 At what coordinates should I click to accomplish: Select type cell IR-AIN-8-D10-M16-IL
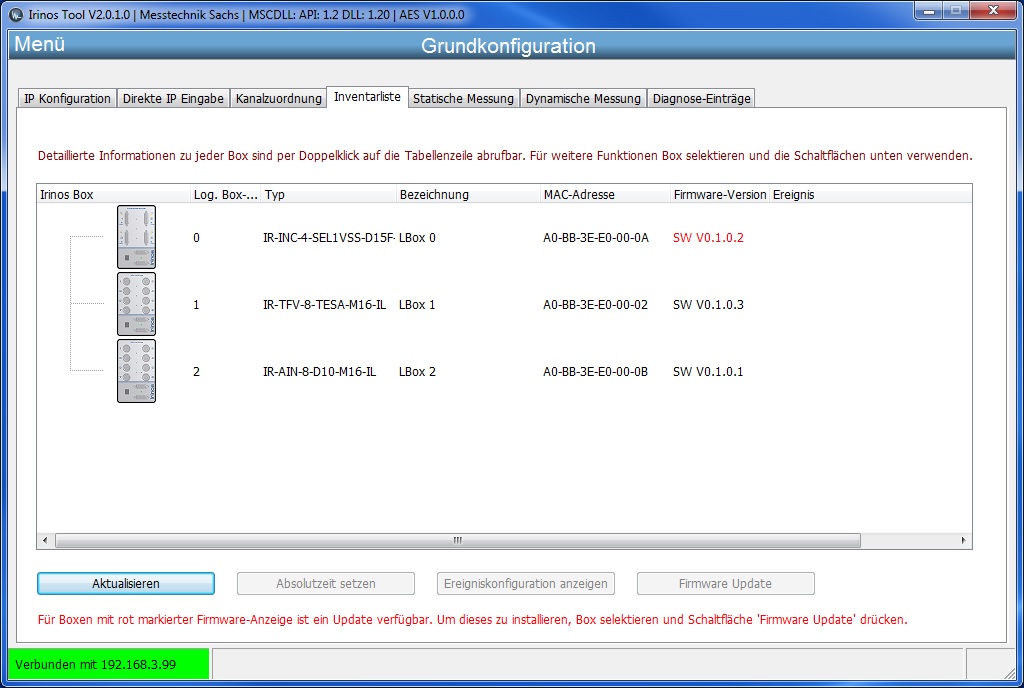tap(319, 372)
